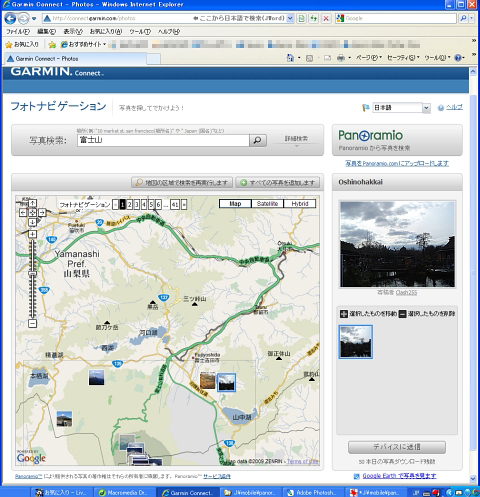Switch the map to Hybrid view
480x497 pixels.
click(x=300, y=204)
